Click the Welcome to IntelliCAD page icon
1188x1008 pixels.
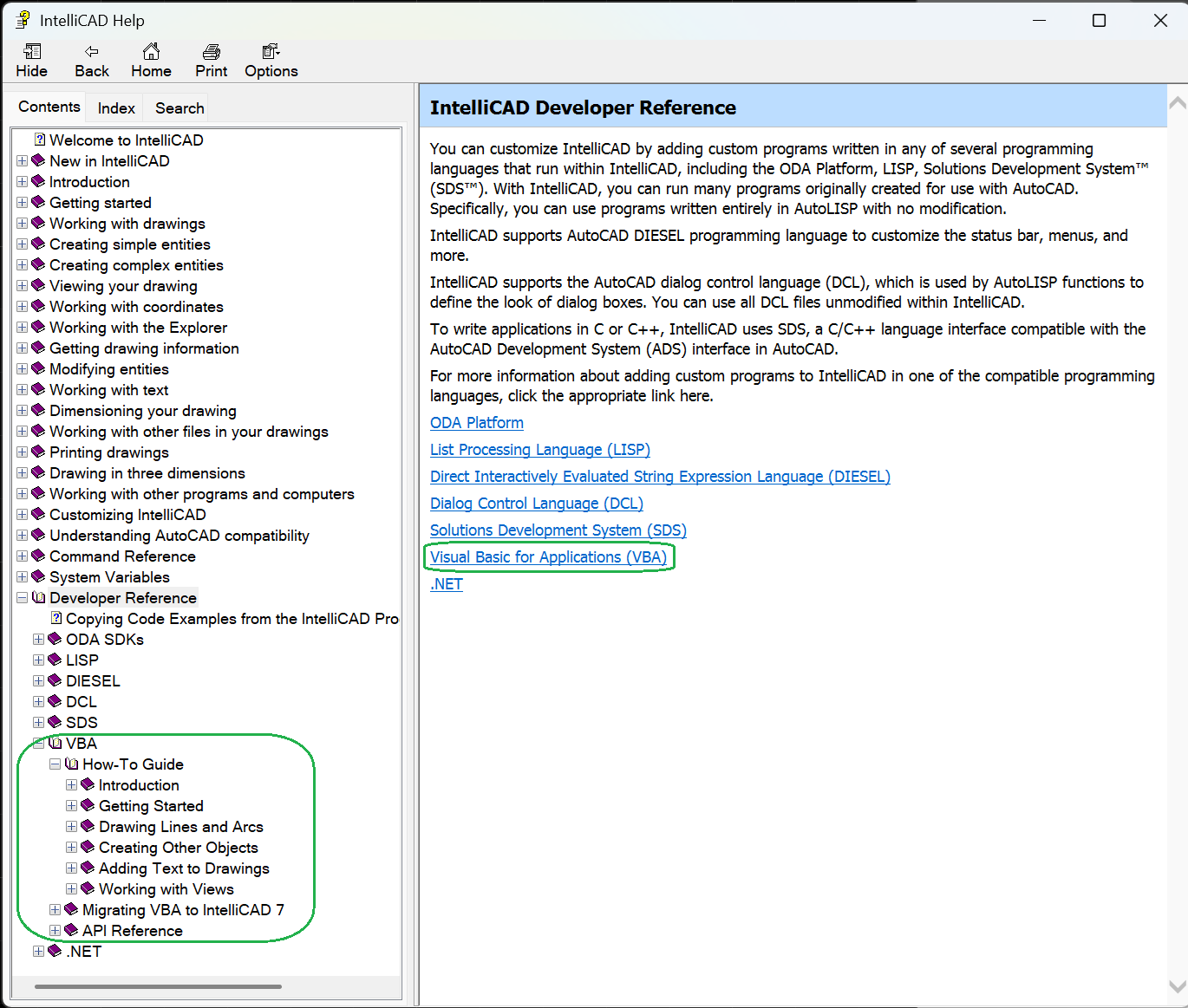point(40,140)
